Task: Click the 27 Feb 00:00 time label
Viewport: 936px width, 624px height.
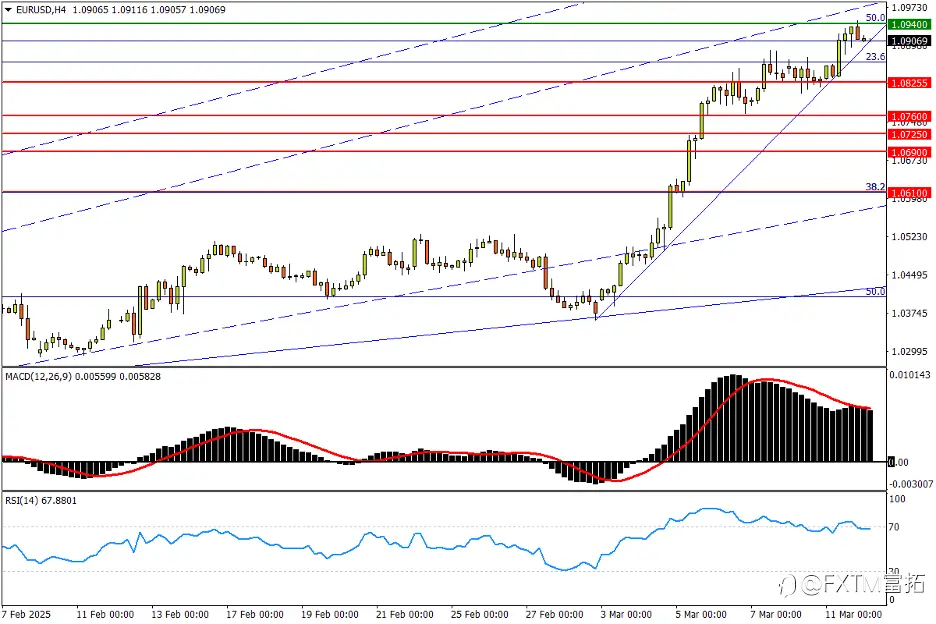Action: 555,614
